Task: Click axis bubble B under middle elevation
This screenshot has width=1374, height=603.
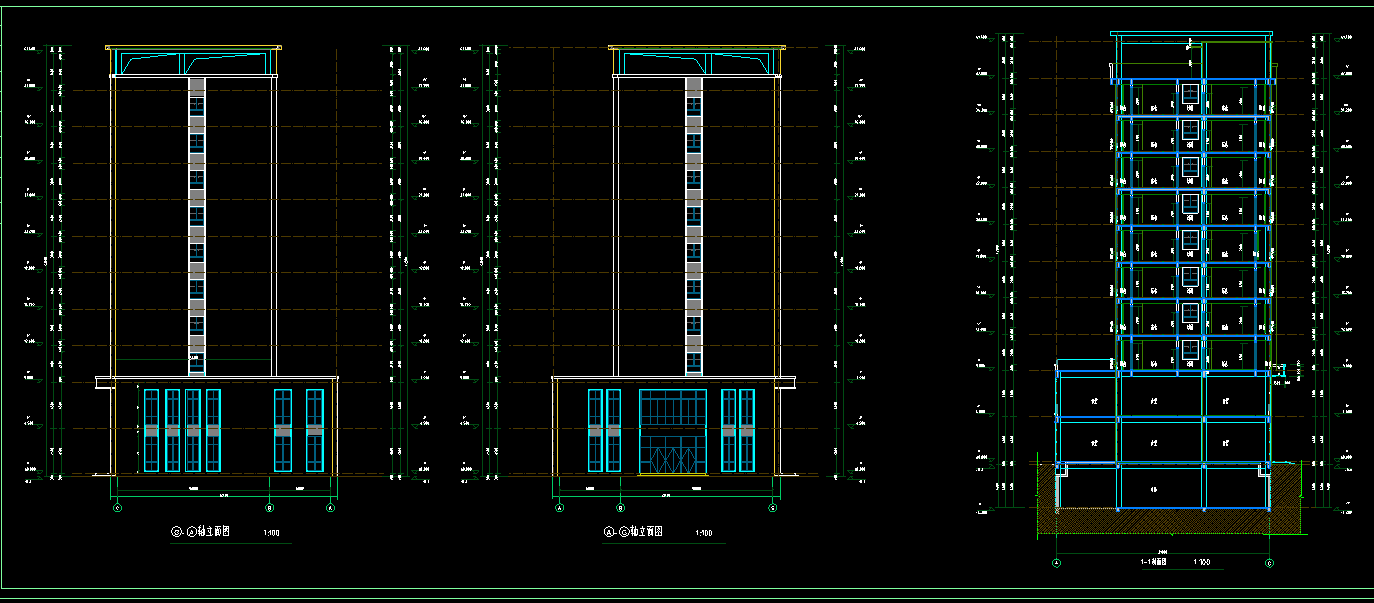Action: coord(620,508)
